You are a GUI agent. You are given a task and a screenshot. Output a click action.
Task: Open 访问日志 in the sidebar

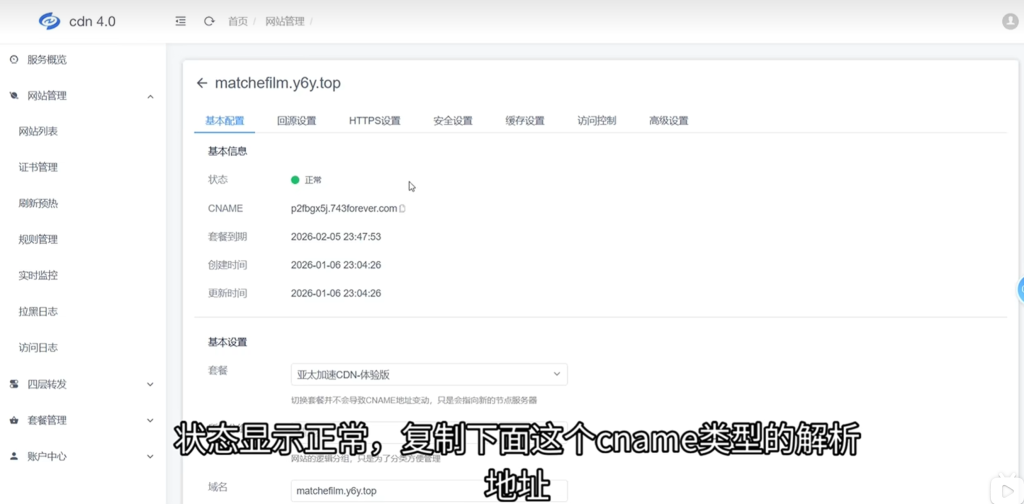[x=39, y=348]
